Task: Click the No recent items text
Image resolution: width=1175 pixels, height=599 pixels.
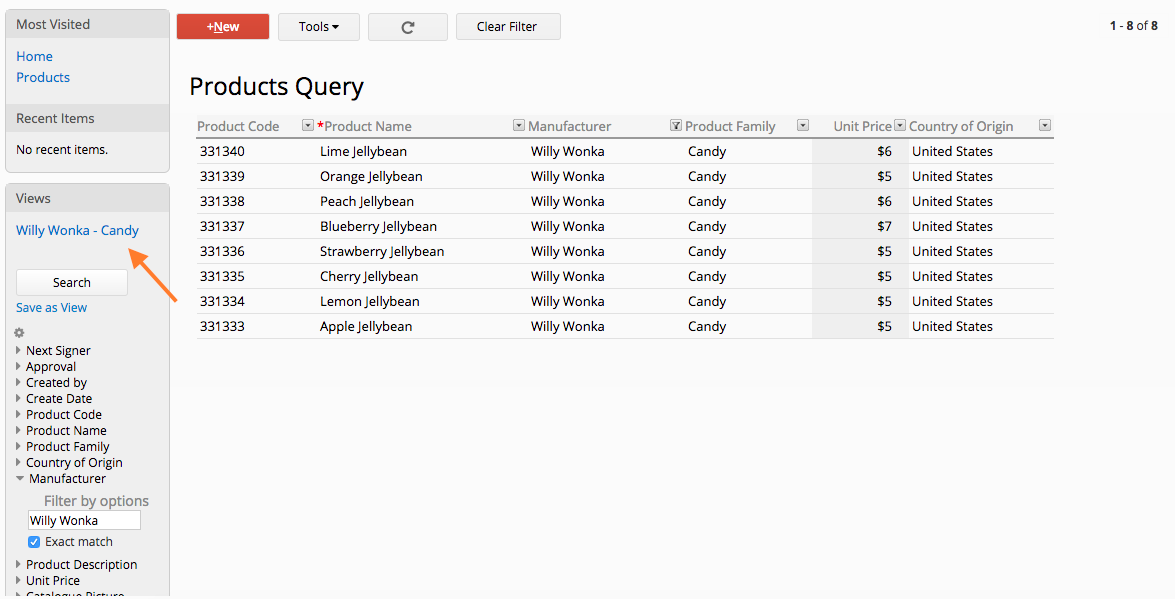Action: [x=62, y=149]
